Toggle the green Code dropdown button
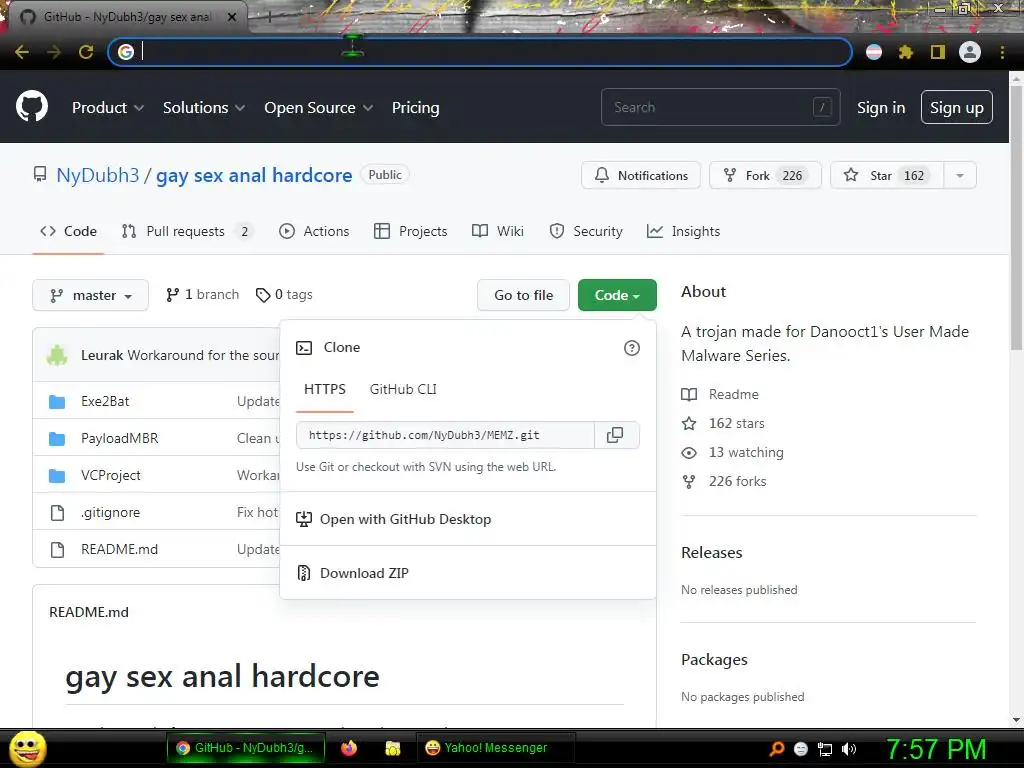 click(x=617, y=295)
